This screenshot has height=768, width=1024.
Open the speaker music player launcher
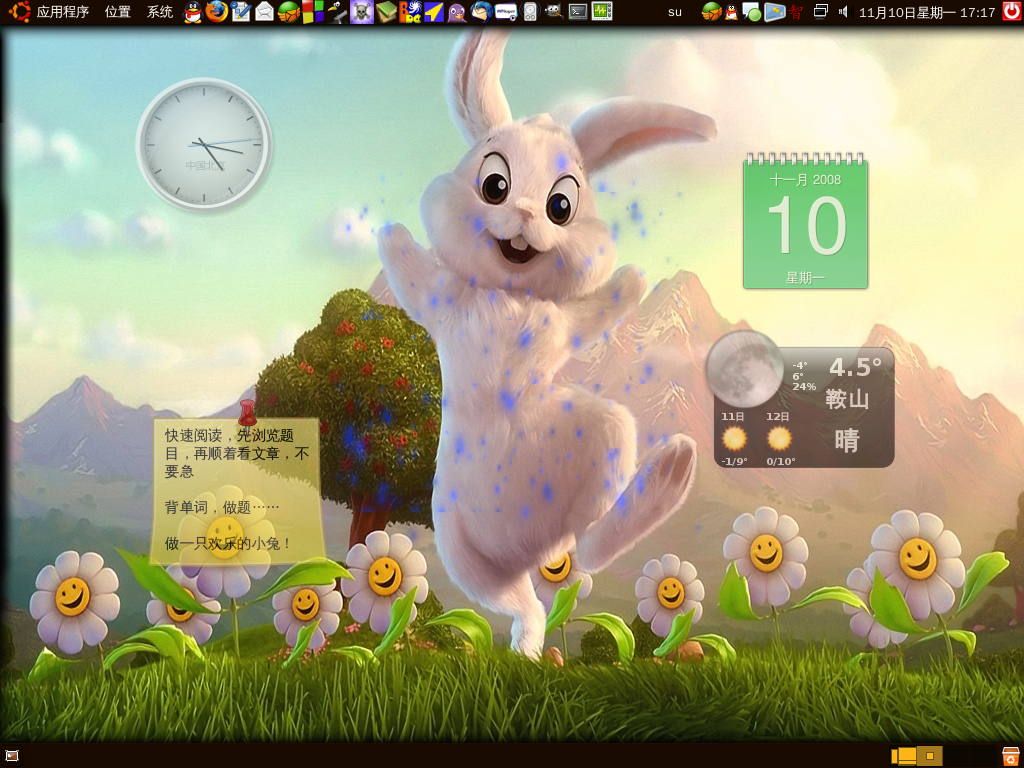(530, 12)
